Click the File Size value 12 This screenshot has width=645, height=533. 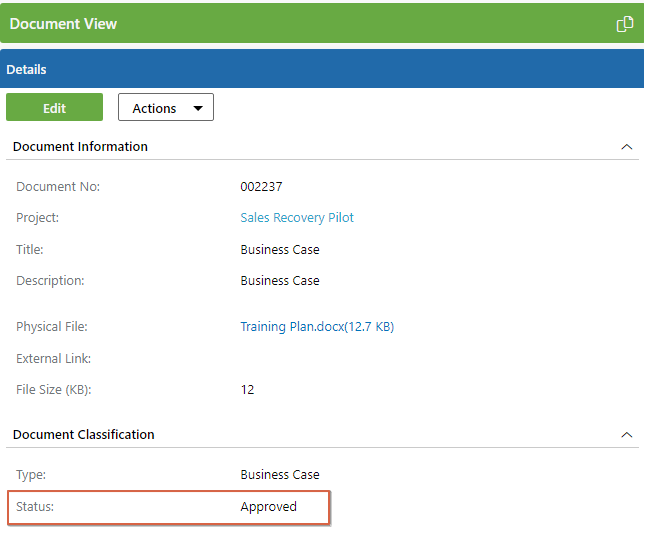pos(247,389)
